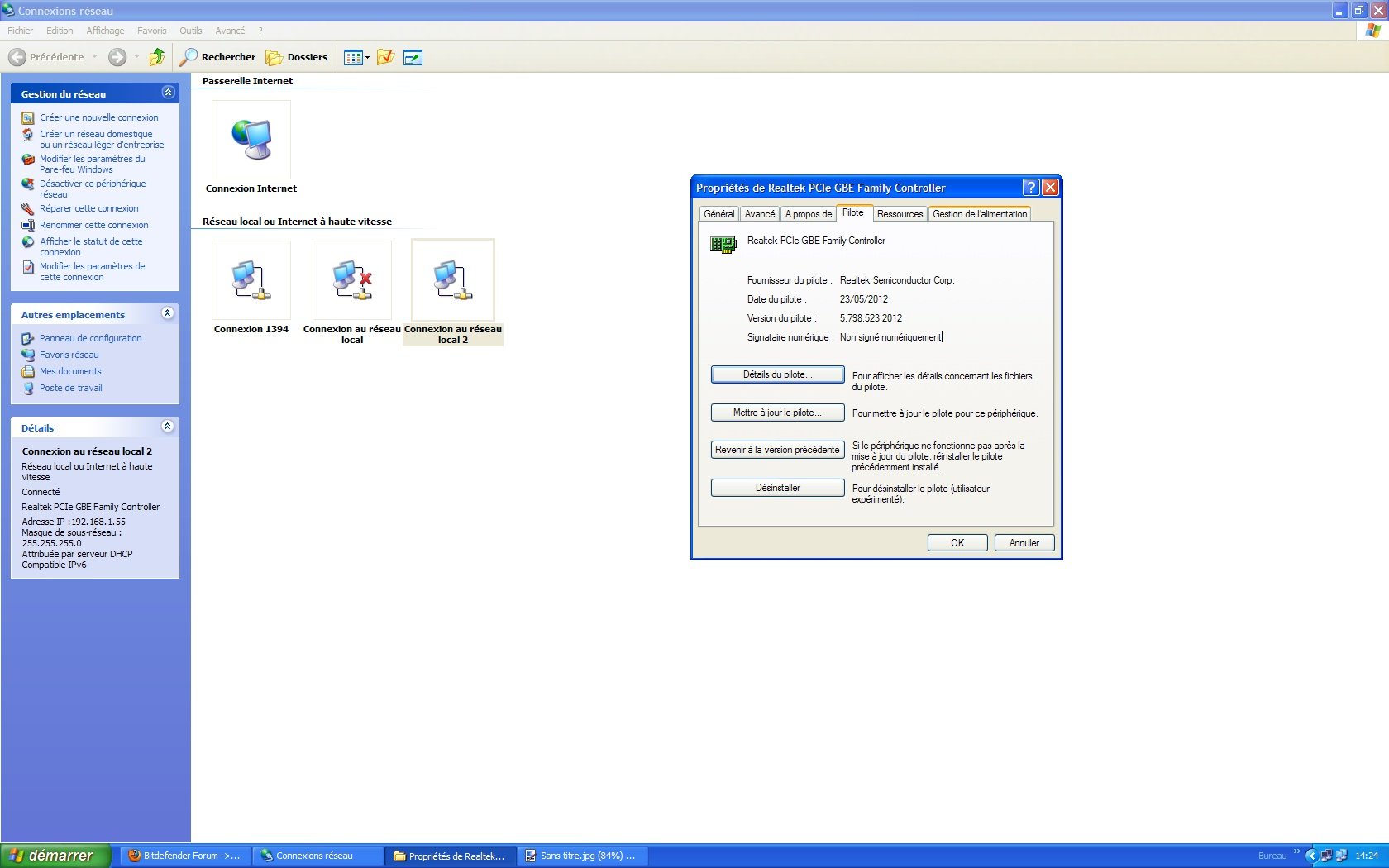This screenshot has height=868, width=1389.
Task: Click the démarrer start button
Action: (x=55, y=856)
